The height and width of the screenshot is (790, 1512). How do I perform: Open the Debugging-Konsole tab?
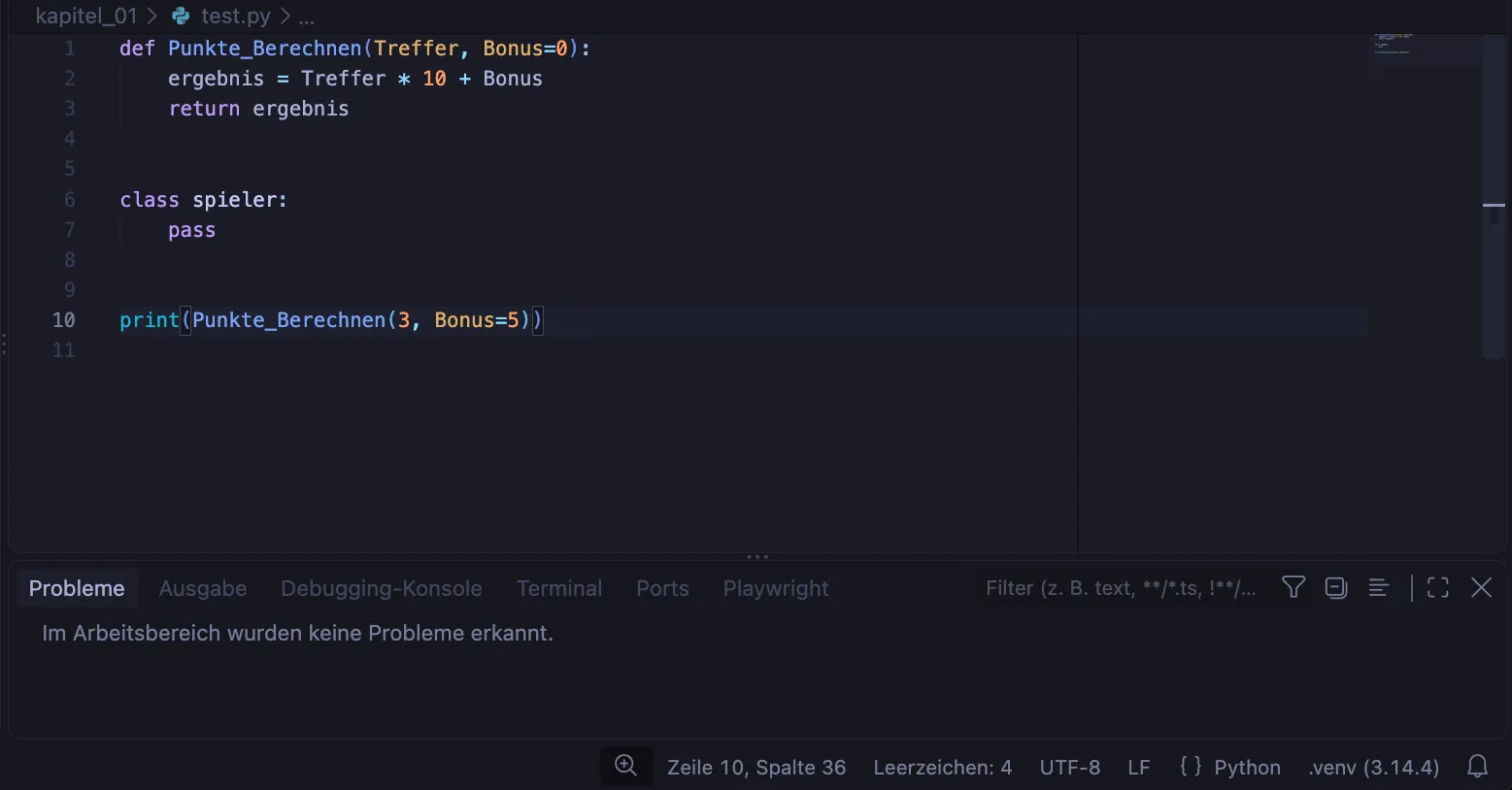tap(382, 588)
